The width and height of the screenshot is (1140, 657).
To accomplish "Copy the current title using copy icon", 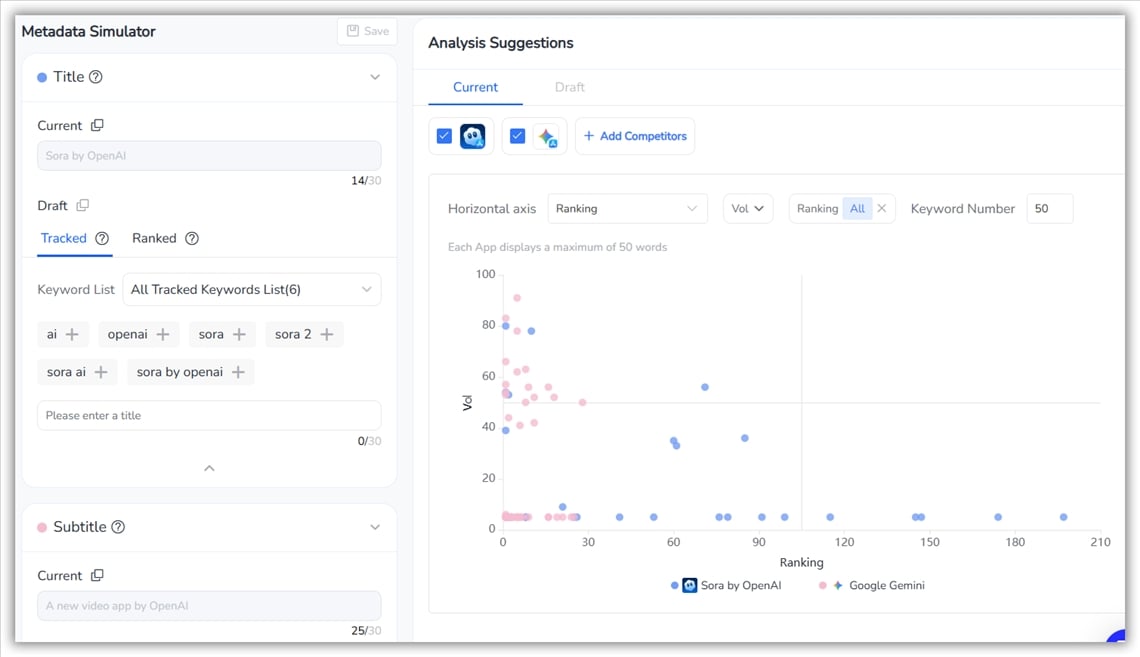I will coord(97,125).
